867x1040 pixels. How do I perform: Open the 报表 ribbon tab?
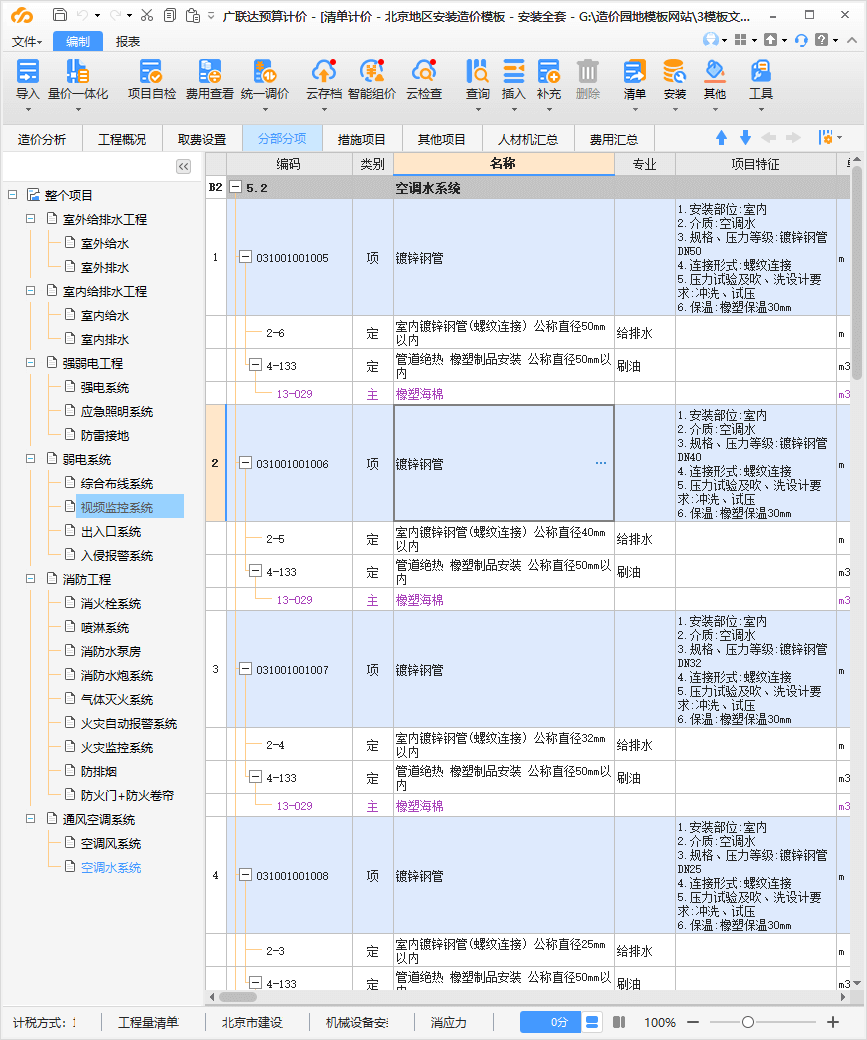click(x=128, y=41)
